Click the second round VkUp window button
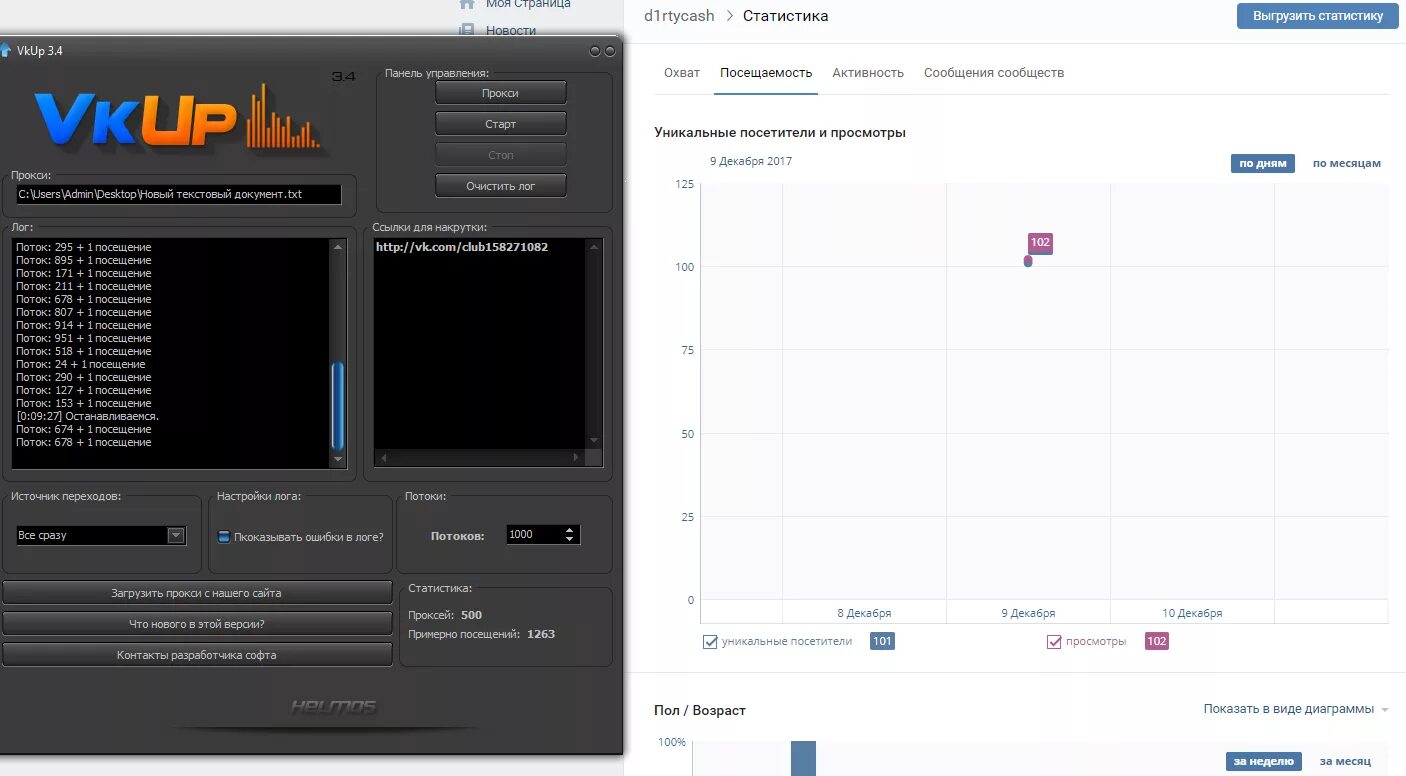1406x776 pixels. pos(609,51)
